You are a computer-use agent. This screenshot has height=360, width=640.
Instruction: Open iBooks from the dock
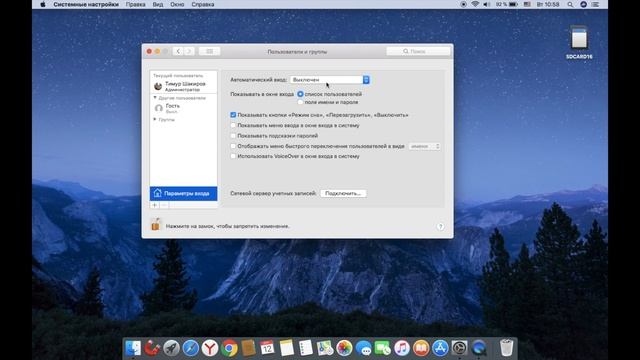pyautogui.click(x=421, y=348)
